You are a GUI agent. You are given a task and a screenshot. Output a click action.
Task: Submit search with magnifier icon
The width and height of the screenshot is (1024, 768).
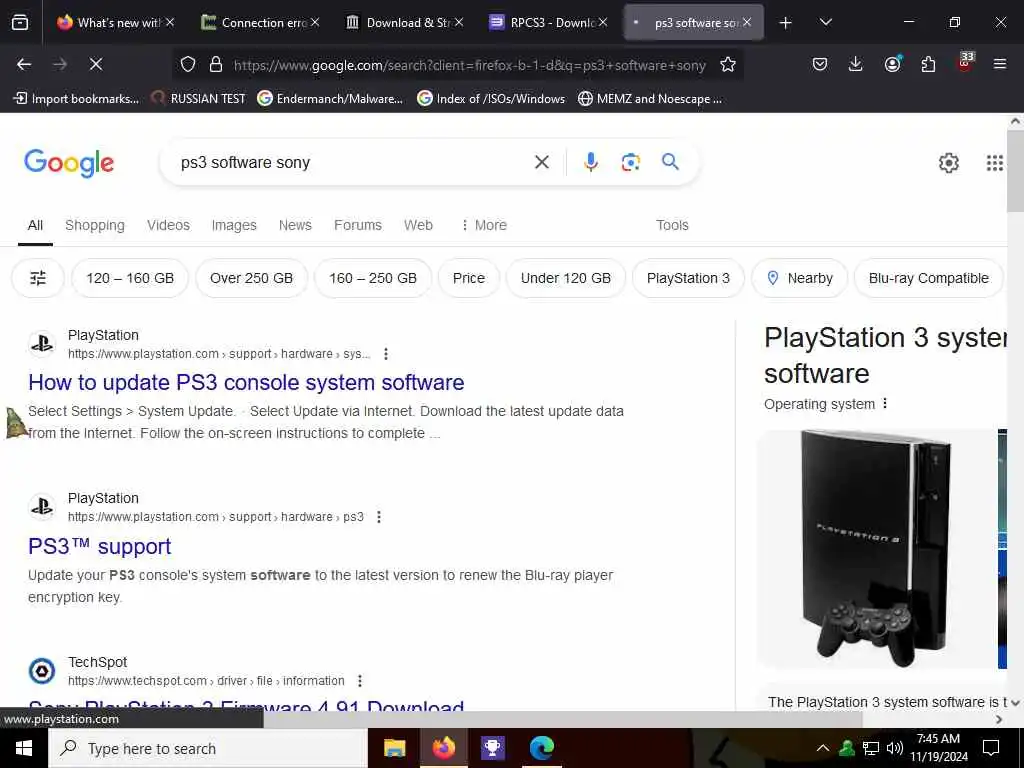[x=670, y=162]
